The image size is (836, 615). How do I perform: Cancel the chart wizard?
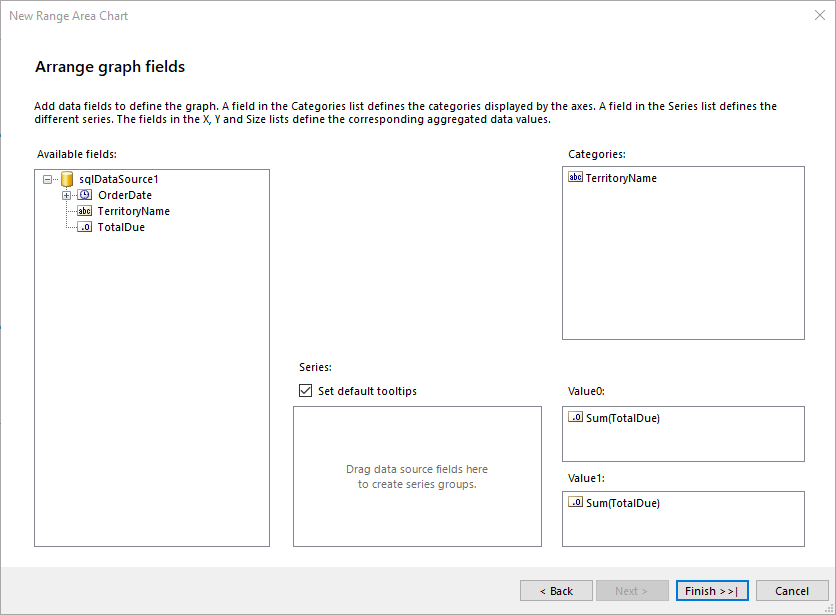[x=792, y=590]
